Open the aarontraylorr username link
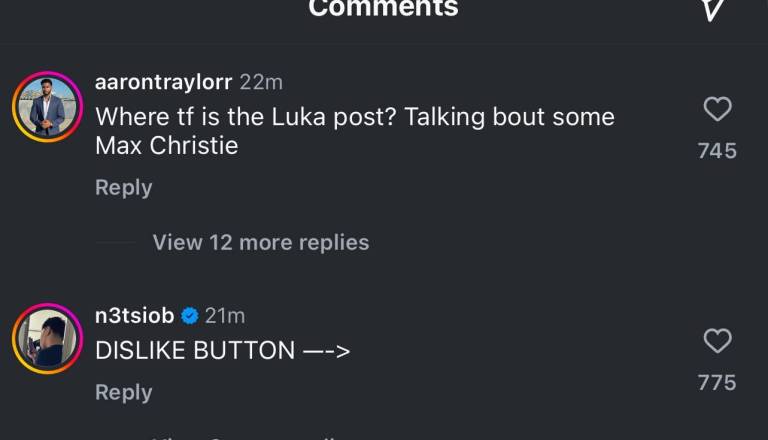Viewport: 768px width, 440px height. coord(163,83)
